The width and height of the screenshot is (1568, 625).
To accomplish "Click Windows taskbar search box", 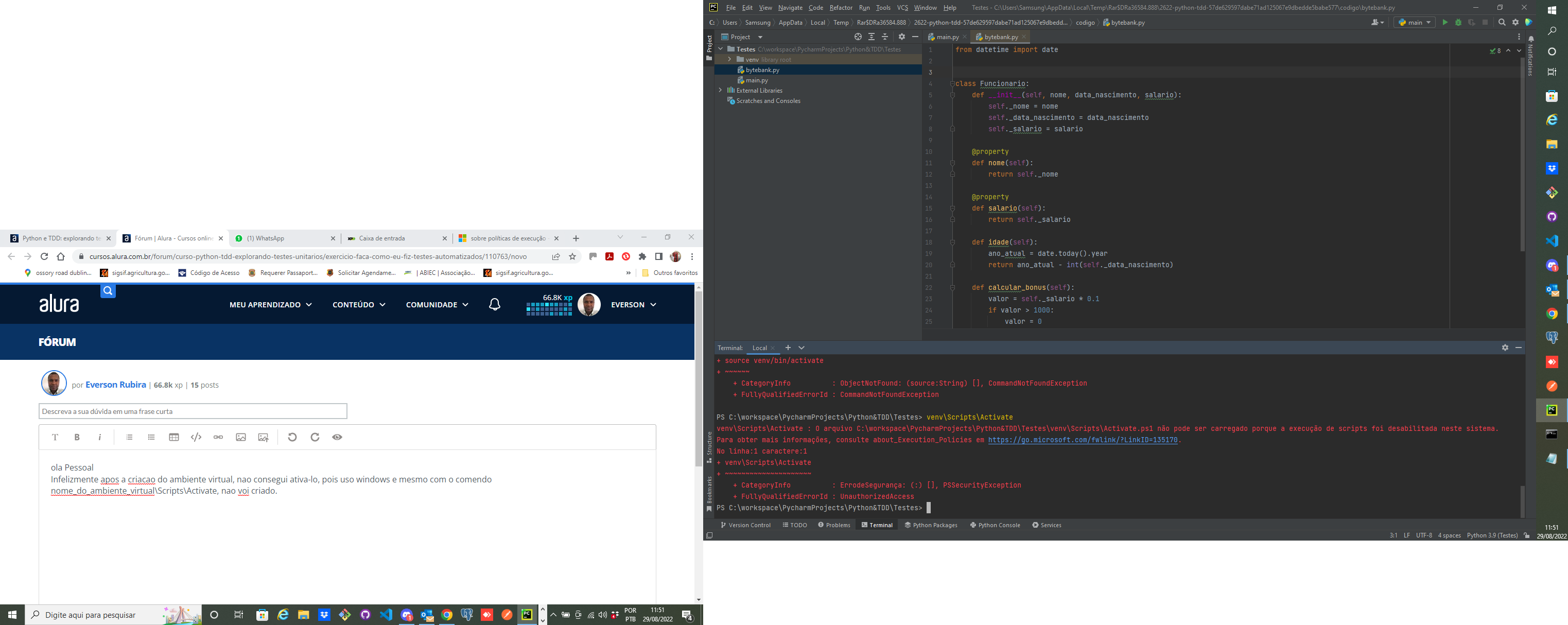I will tap(114, 615).
